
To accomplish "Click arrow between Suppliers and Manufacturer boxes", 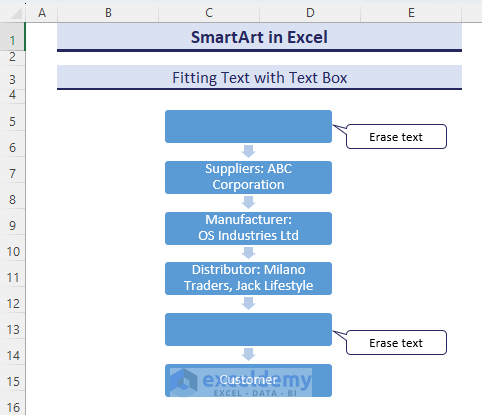I will coord(248,203).
